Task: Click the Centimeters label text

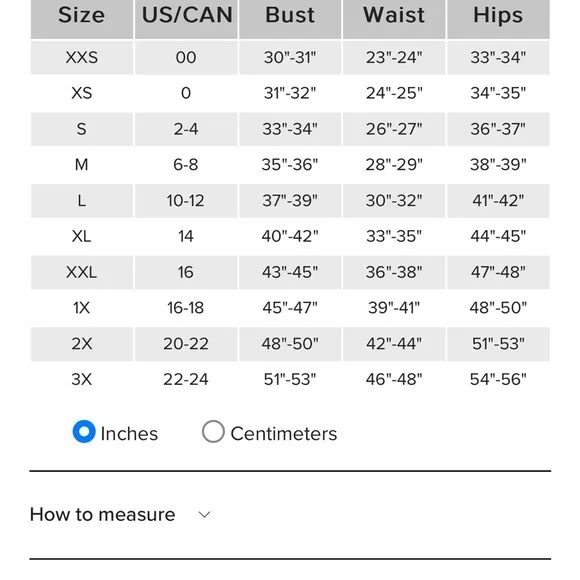Action: coord(284,434)
